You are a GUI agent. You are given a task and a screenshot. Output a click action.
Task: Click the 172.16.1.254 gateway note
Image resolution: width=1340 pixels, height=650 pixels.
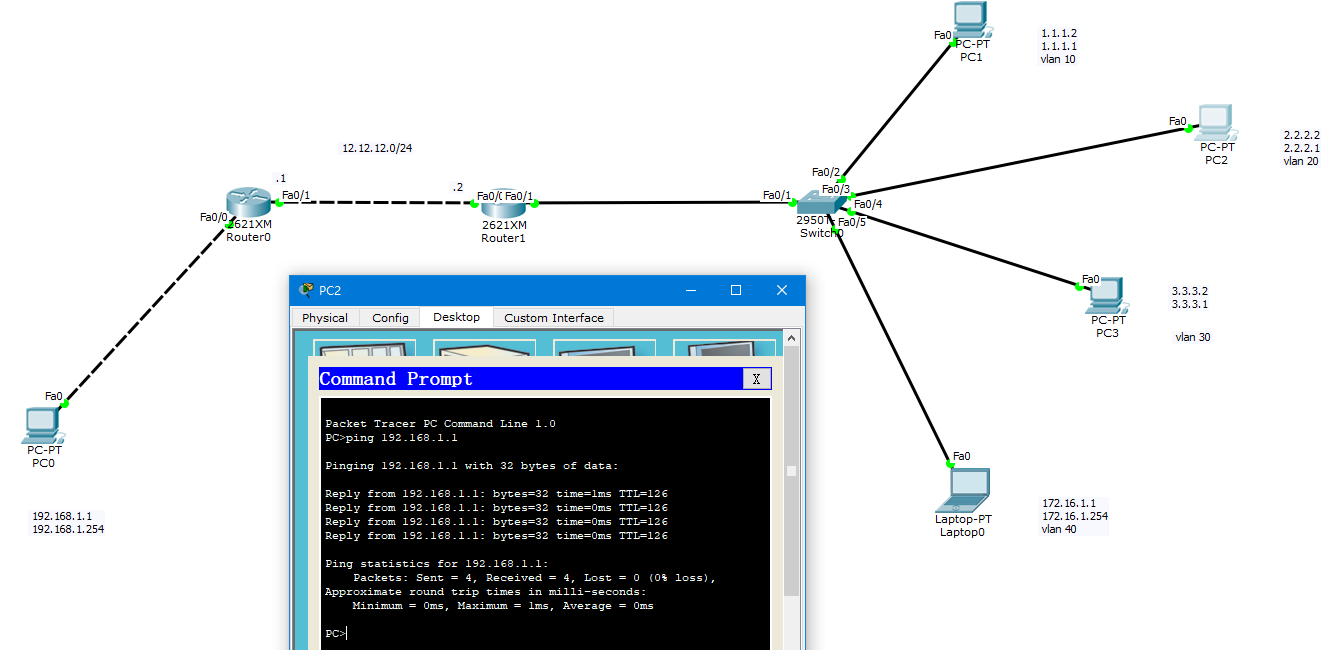point(1075,516)
